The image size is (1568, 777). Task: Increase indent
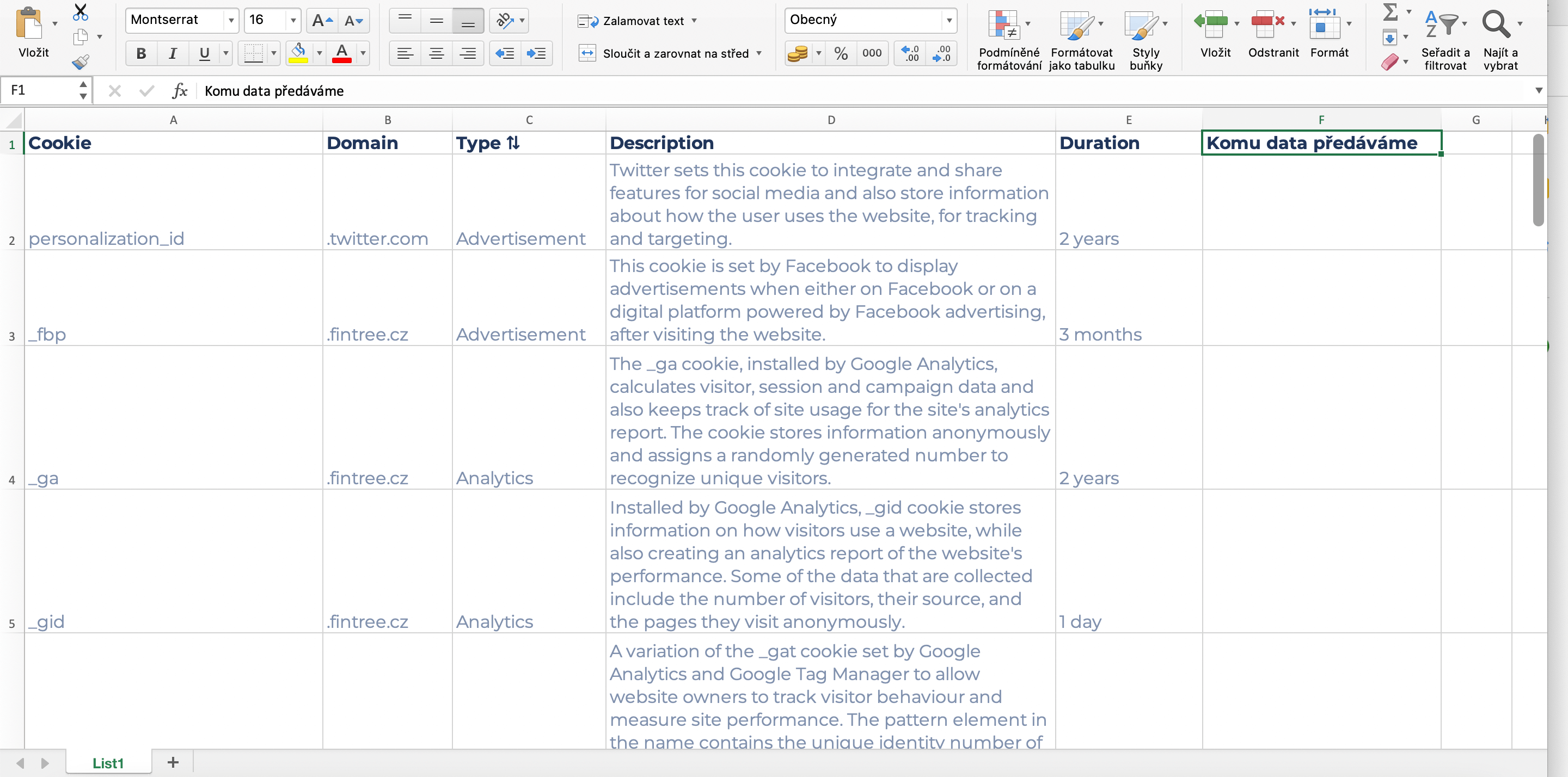(536, 53)
